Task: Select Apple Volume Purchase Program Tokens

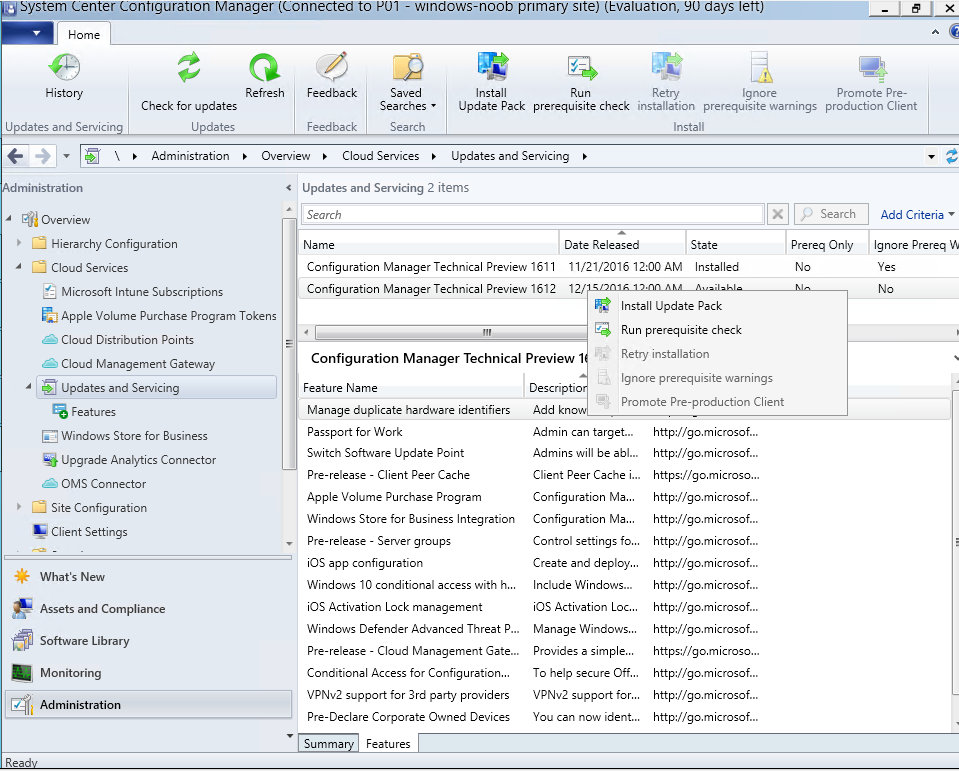Action: point(169,315)
